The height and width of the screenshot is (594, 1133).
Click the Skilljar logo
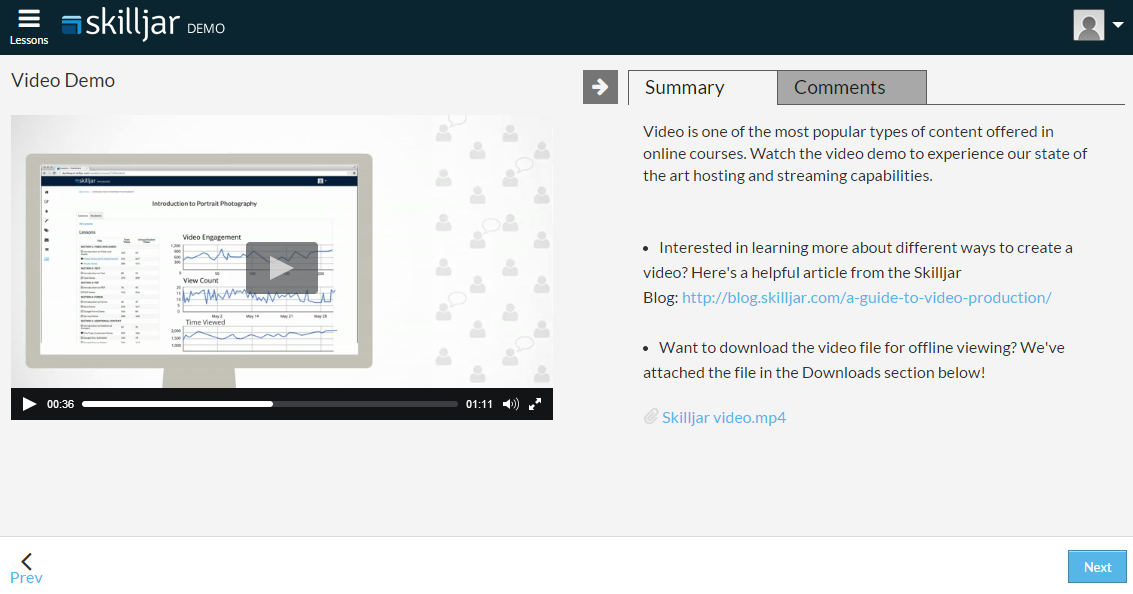(120, 27)
